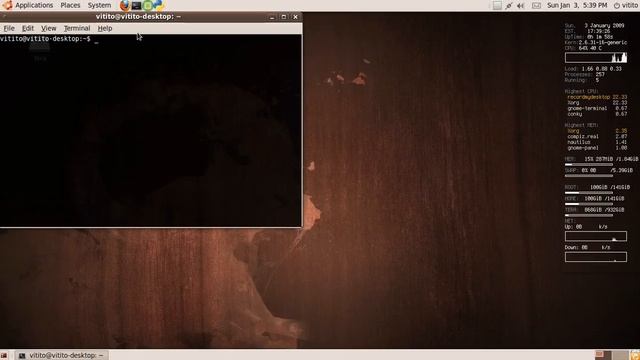
Task: Click the notes applet icon in top panel
Action: tap(497, 5)
